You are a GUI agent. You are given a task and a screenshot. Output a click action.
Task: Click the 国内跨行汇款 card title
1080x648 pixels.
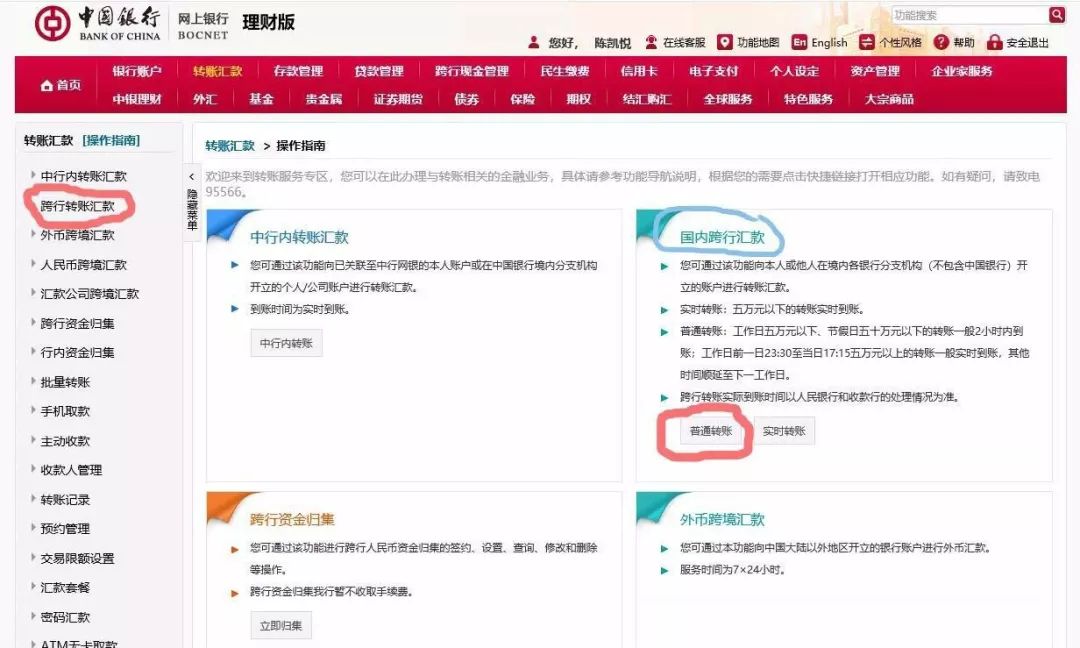click(722, 238)
